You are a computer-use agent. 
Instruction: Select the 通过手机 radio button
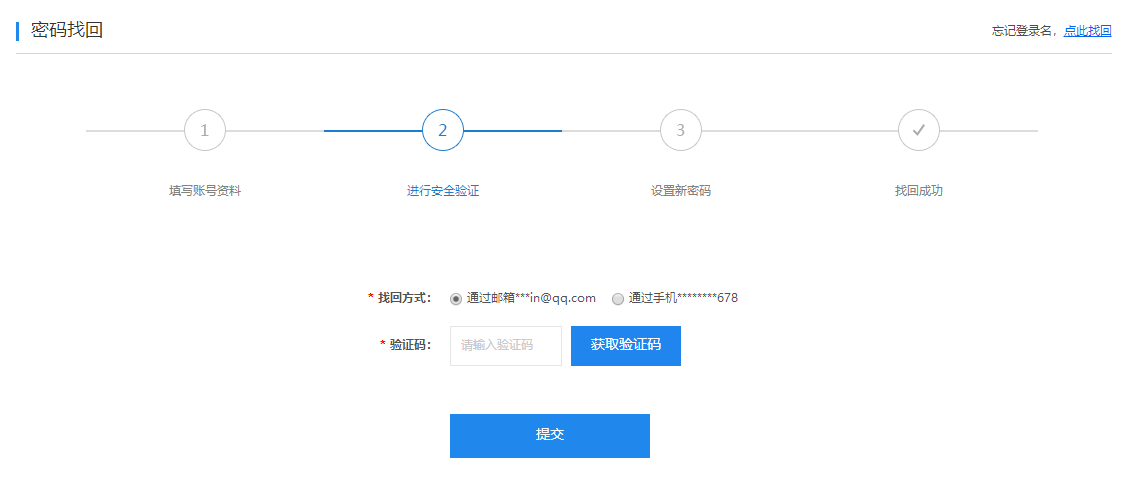click(618, 298)
